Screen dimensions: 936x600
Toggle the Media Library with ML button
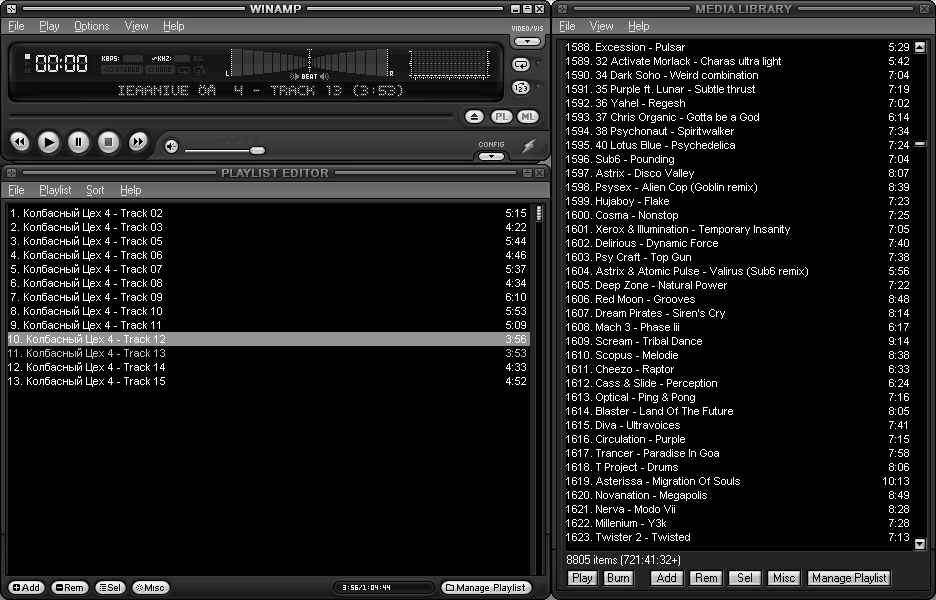click(528, 117)
